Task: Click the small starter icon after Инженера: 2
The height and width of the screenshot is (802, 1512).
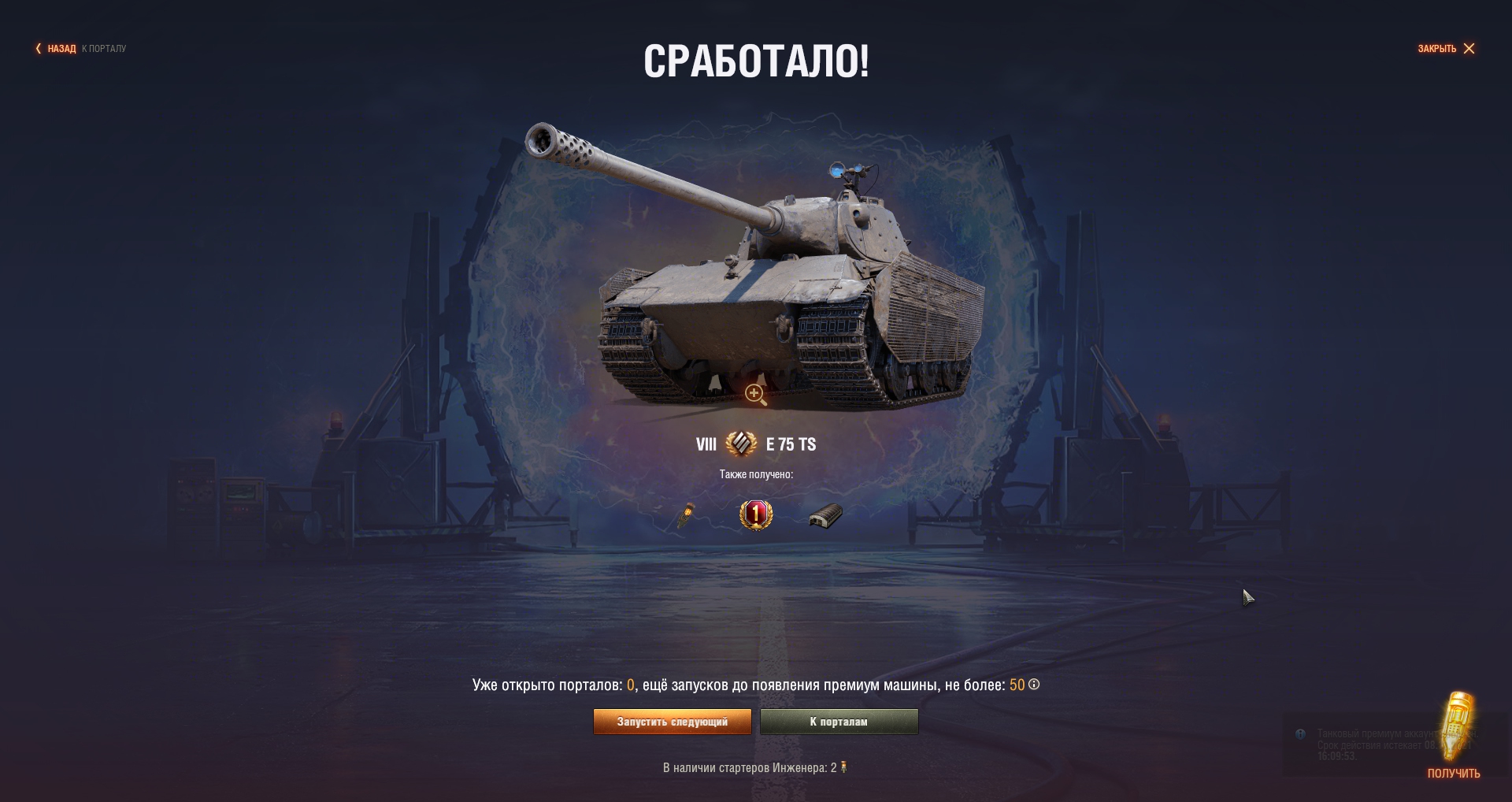Action: tap(844, 767)
